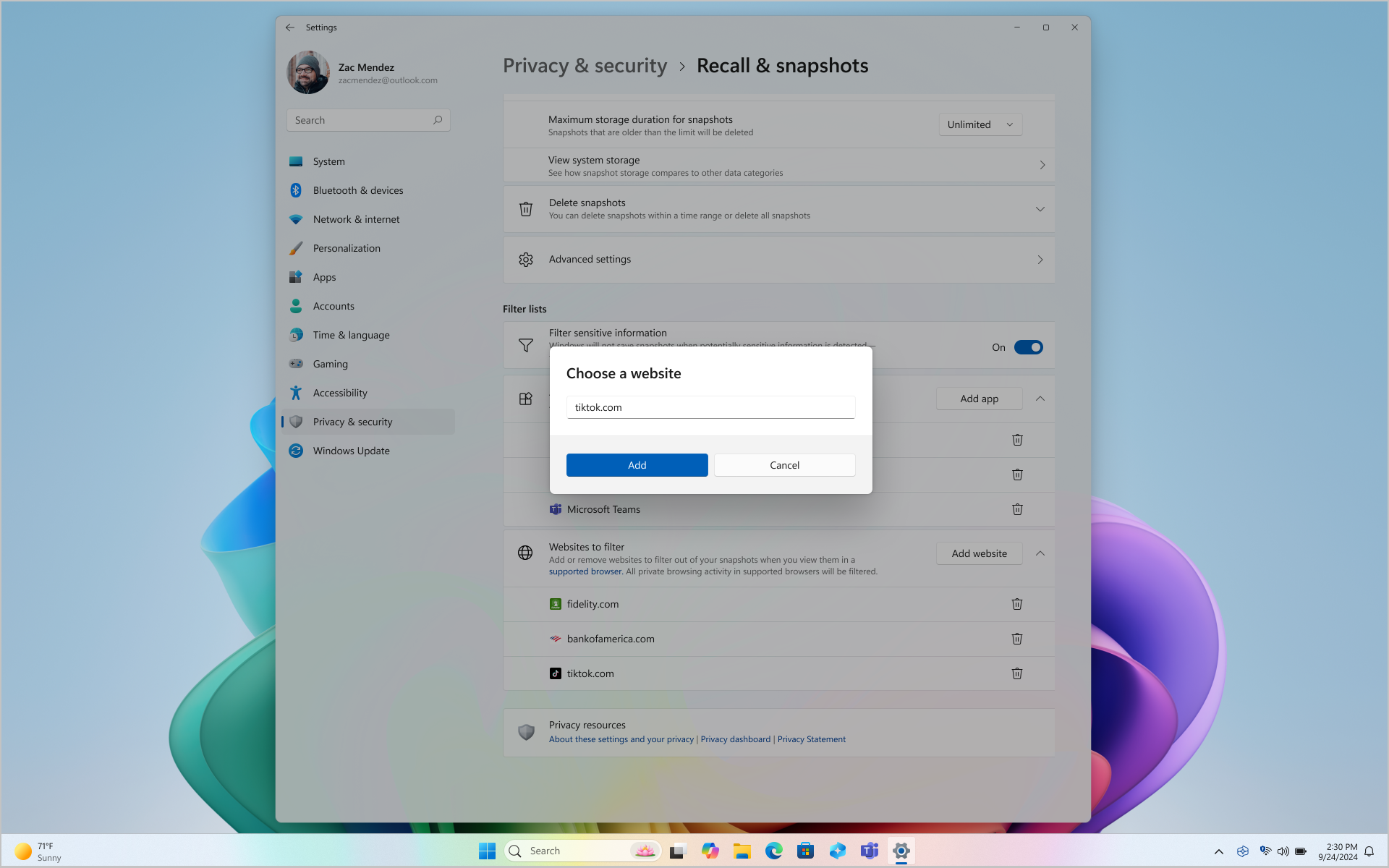Click the delete icon for bankofamerica.com

click(1018, 638)
